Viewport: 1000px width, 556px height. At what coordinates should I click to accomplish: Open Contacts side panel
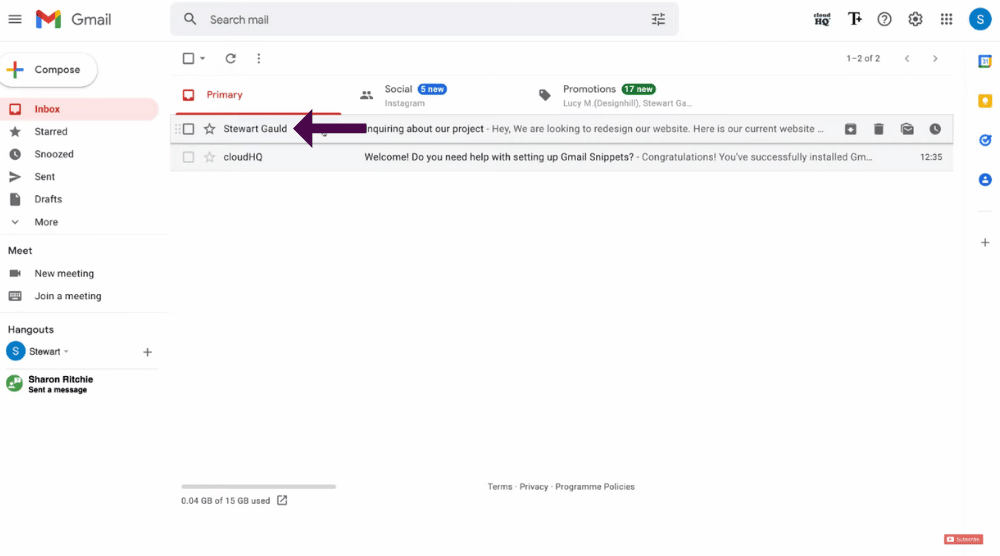pos(985,180)
